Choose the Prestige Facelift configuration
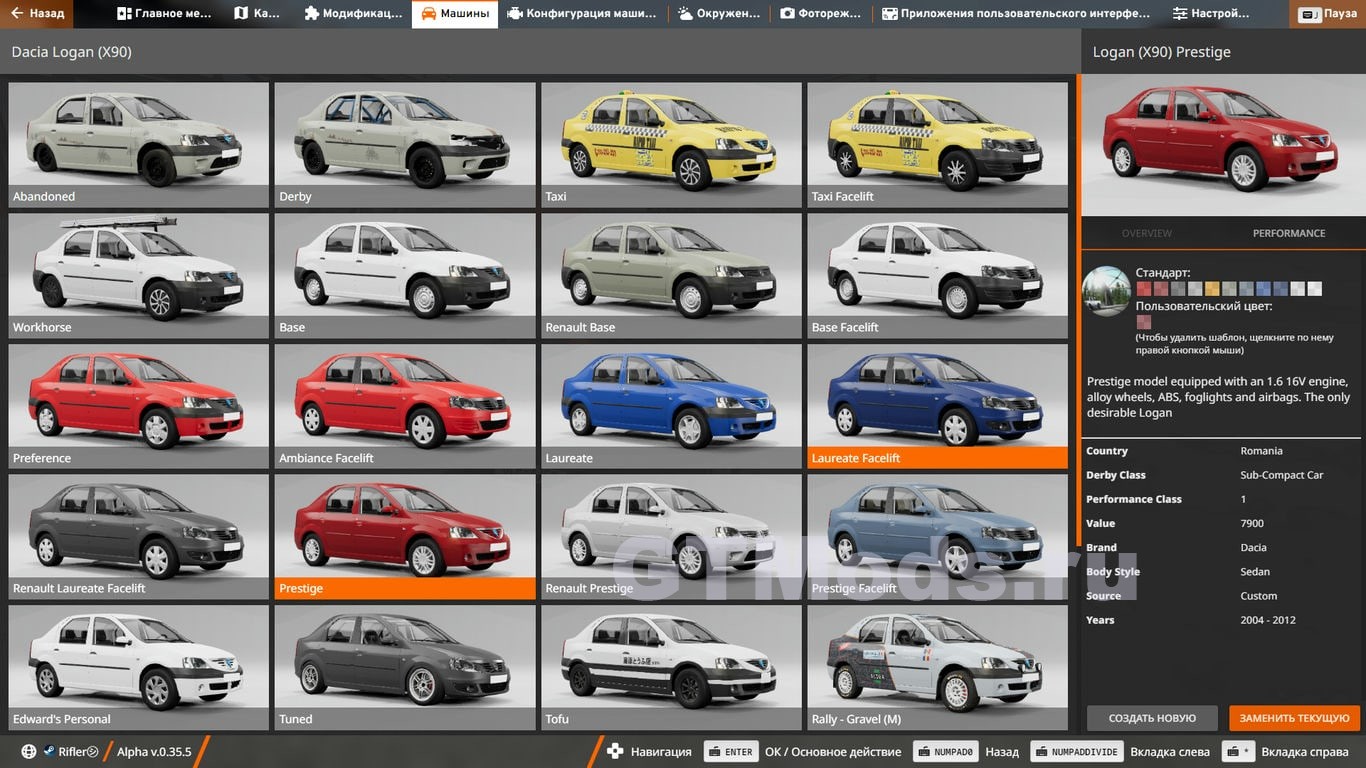 pos(937,536)
